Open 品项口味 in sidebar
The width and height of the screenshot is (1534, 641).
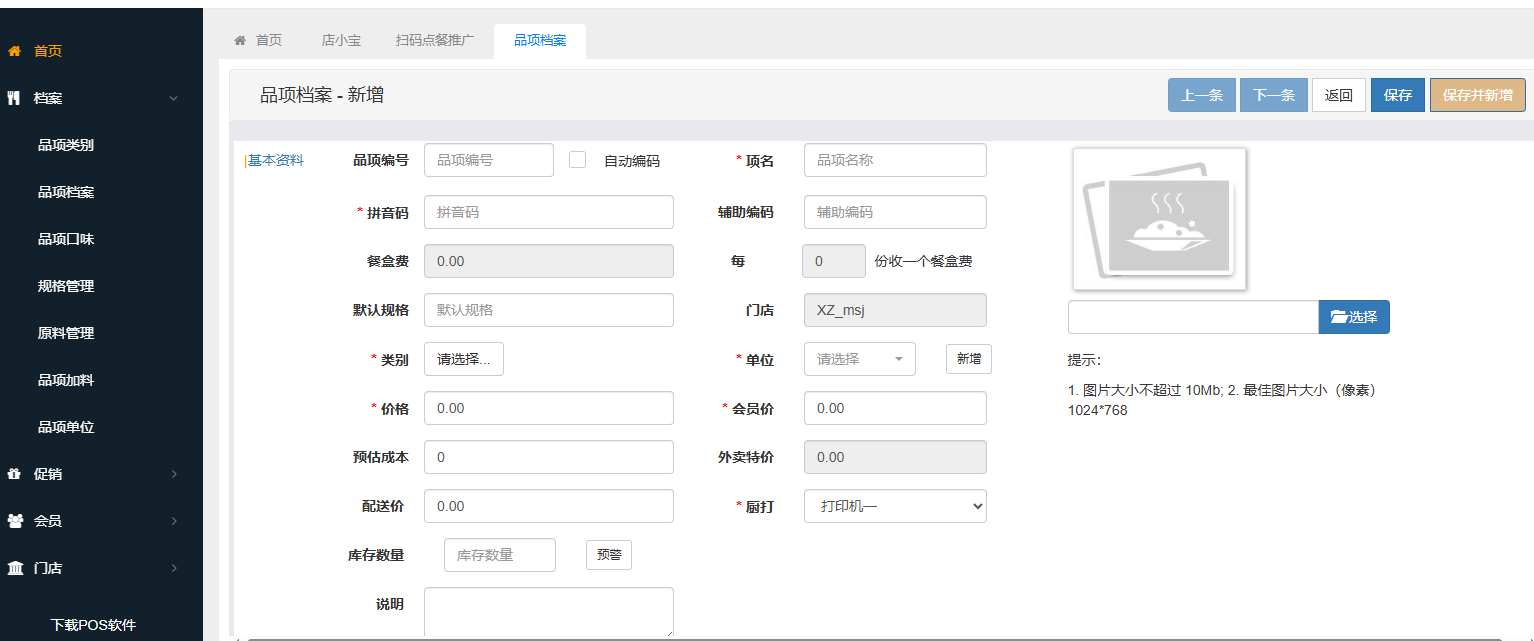click(66, 239)
